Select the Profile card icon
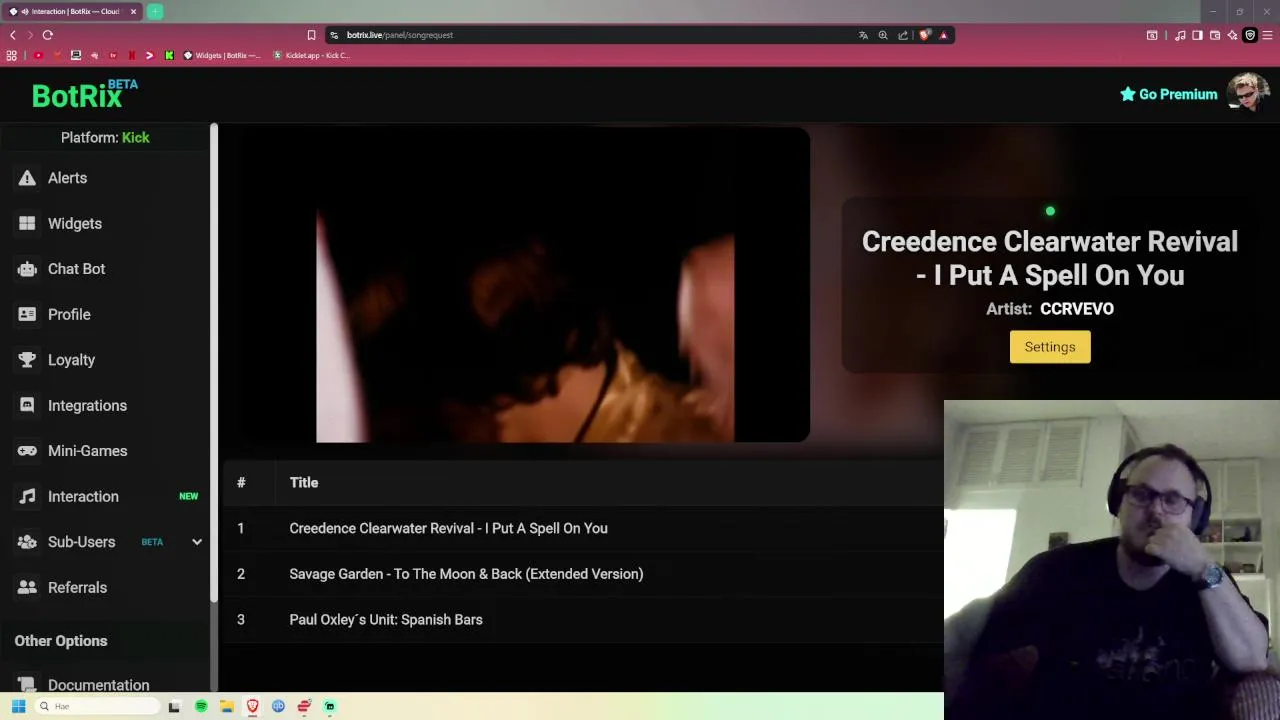The height and width of the screenshot is (720, 1280). pos(27,314)
